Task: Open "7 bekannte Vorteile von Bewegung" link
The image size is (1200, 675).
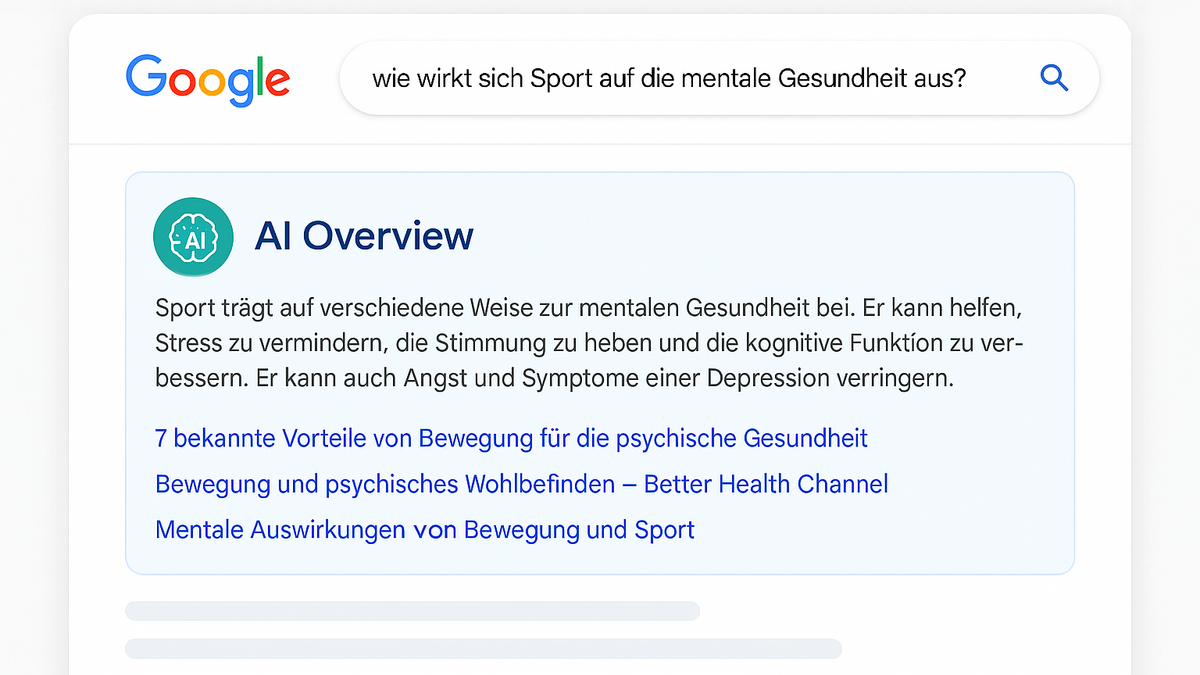Action: [511, 438]
